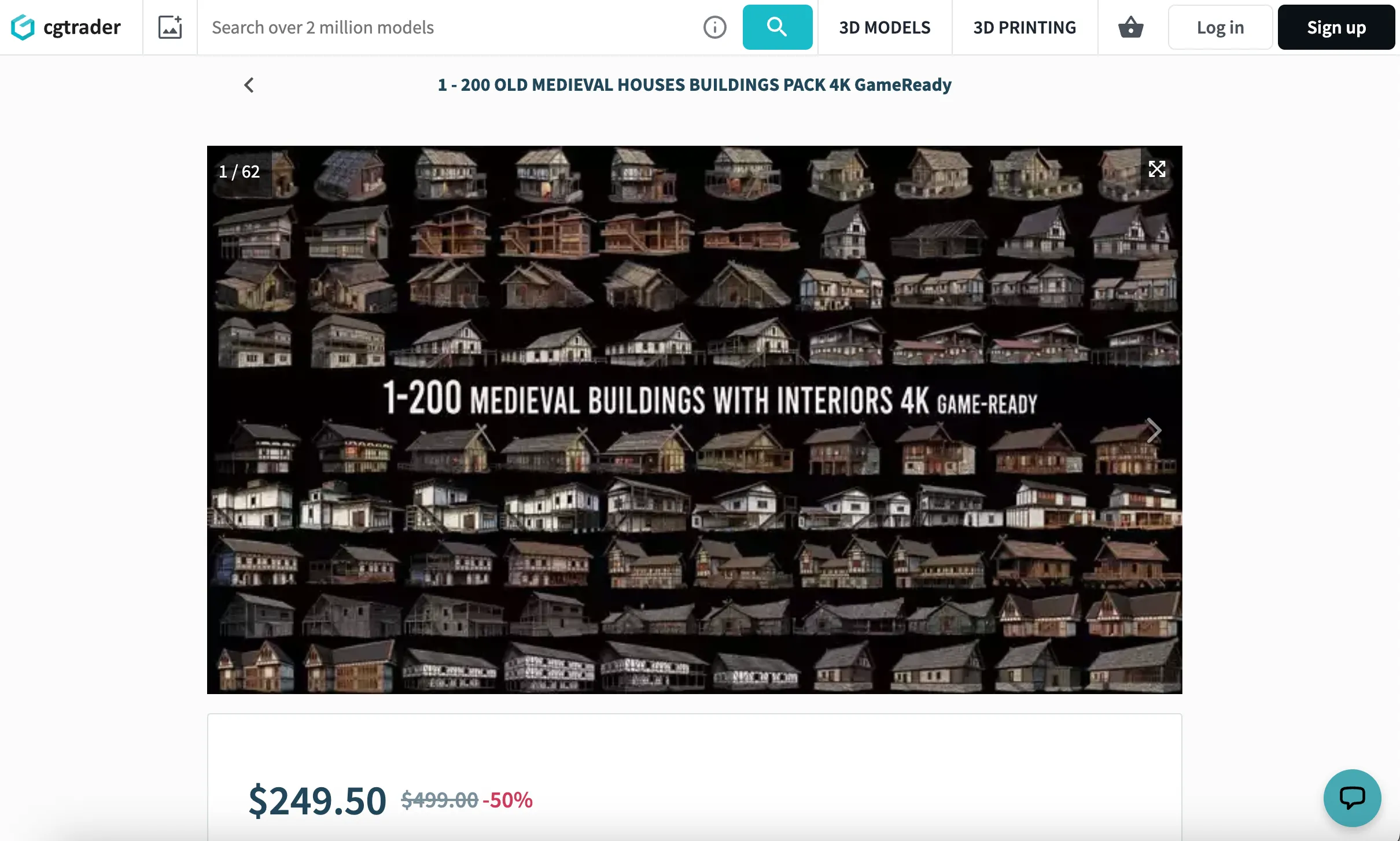Click the 1 / 62 image counter
Screen dimensions: 1400x841
tap(240, 172)
